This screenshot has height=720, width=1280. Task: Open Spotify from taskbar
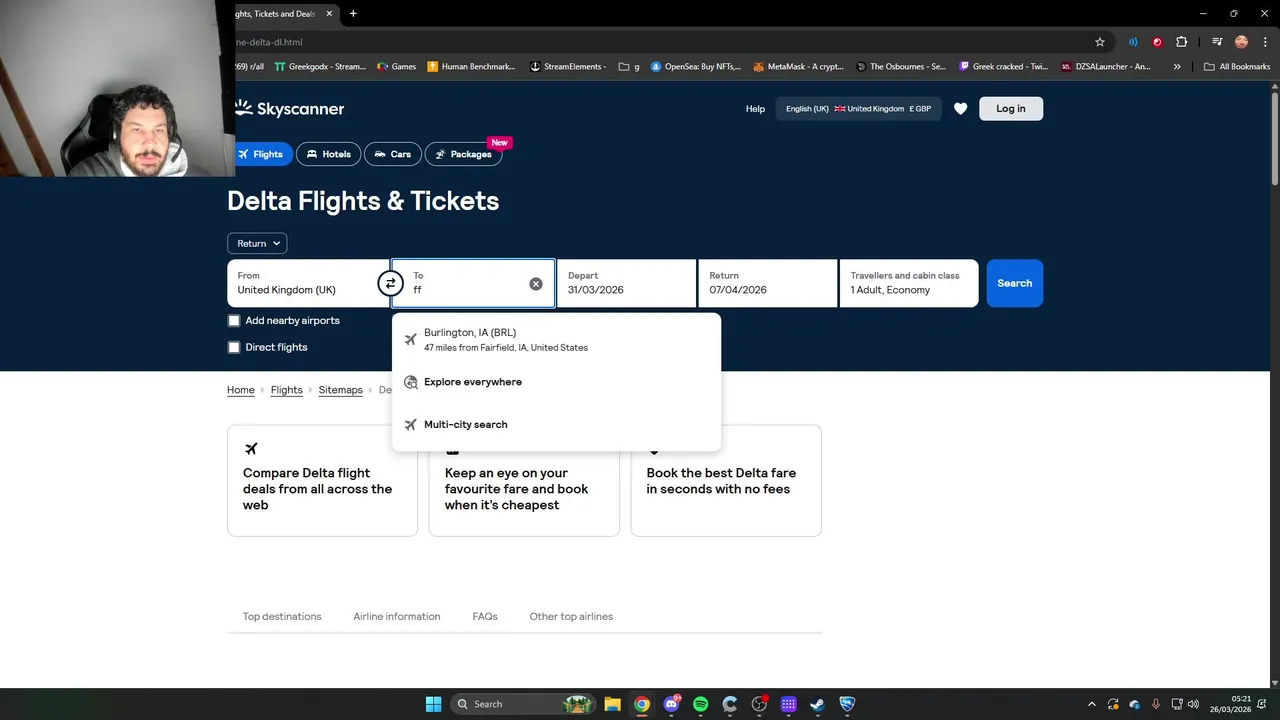pos(700,704)
